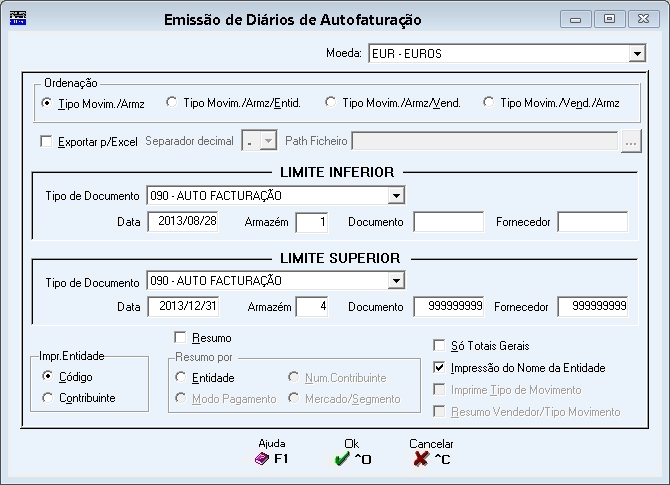The width and height of the screenshot is (670, 485).
Task: Click the Ajuda help book icon
Action: (261, 459)
